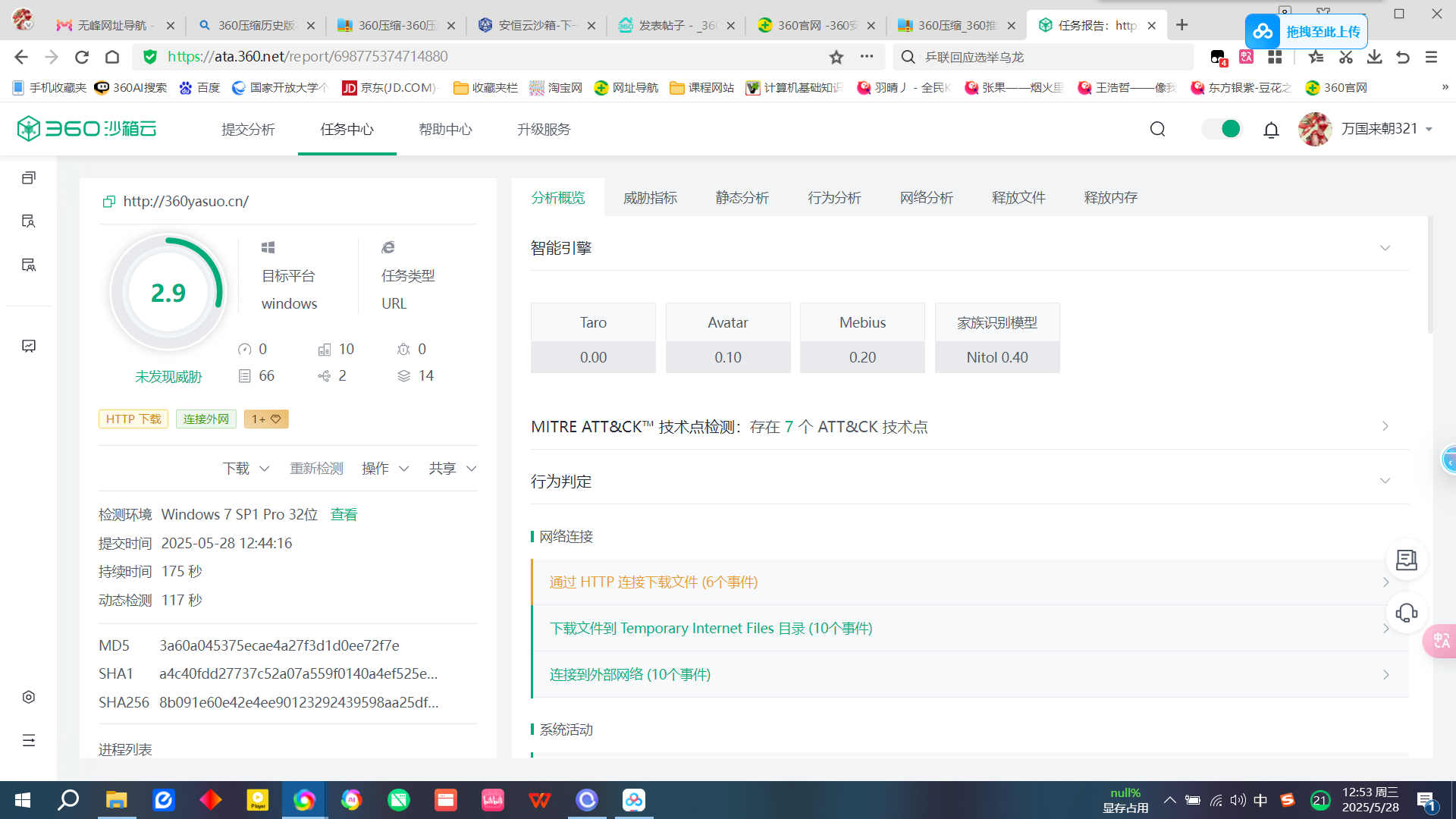Switch to 安恒云沙箱 browser tab
Image resolution: width=1456 pixels, height=819 pixels.
coord(536,25)
